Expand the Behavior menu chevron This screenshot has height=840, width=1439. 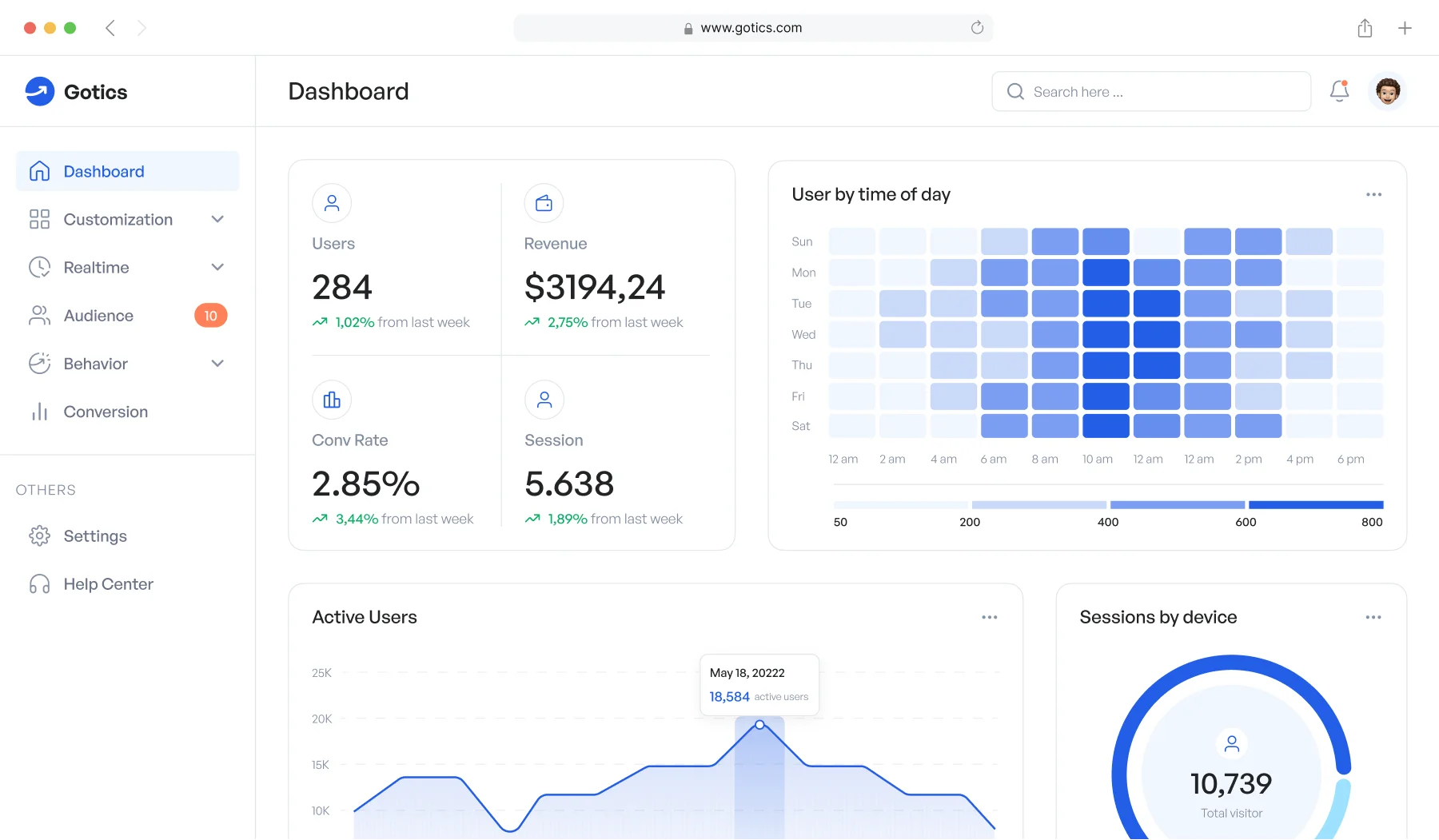[x=217, y=364]
